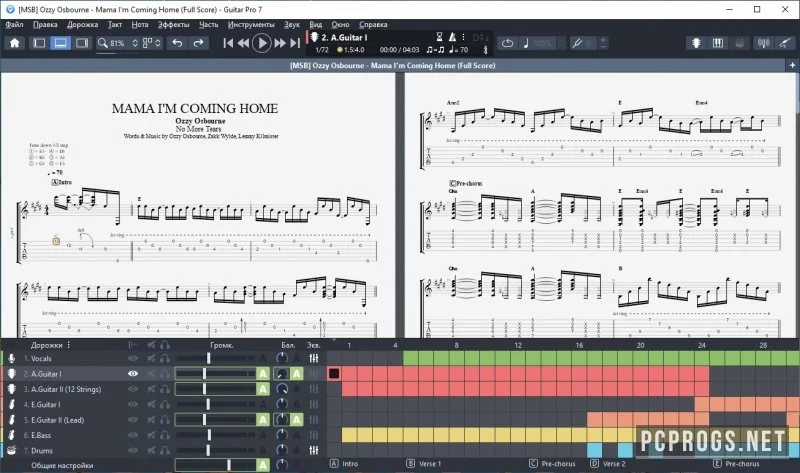Open the tuning fork tuner icon
800x473 pixels.
coord(577,43)
